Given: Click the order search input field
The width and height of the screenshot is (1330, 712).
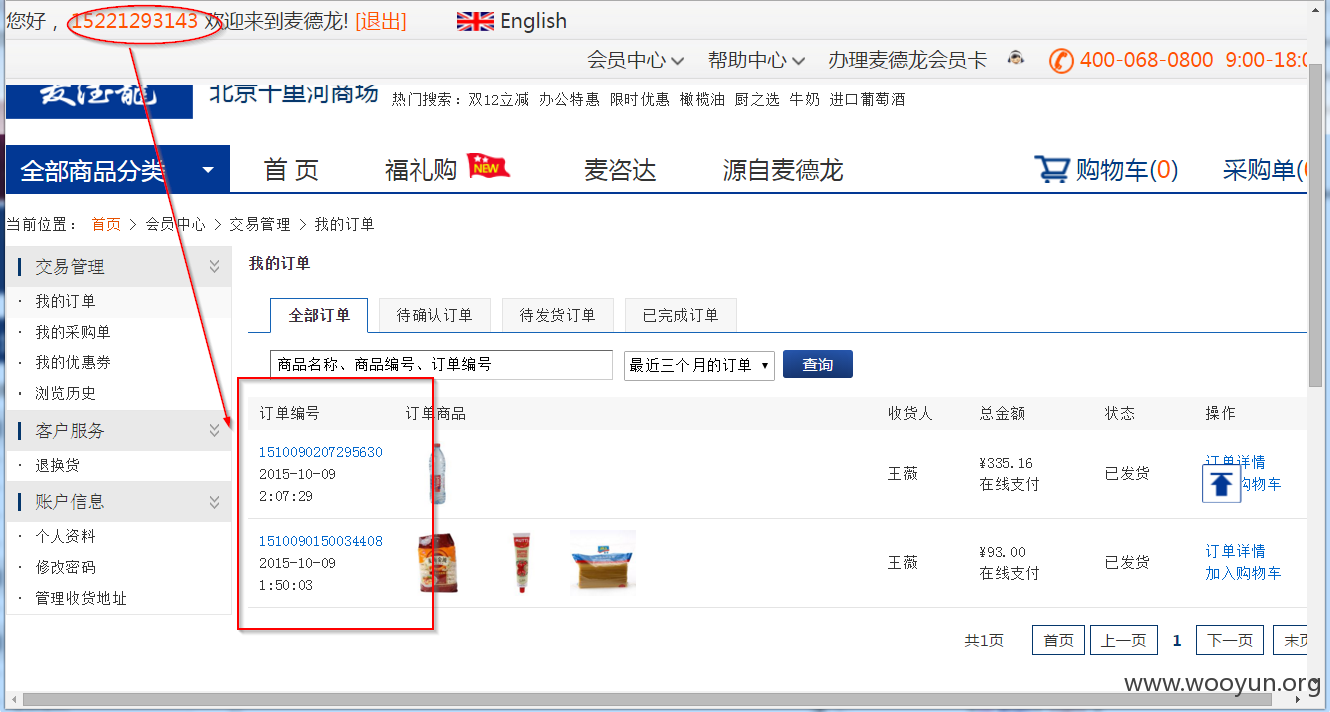Looking at the screenshot, I should point(441,365).
